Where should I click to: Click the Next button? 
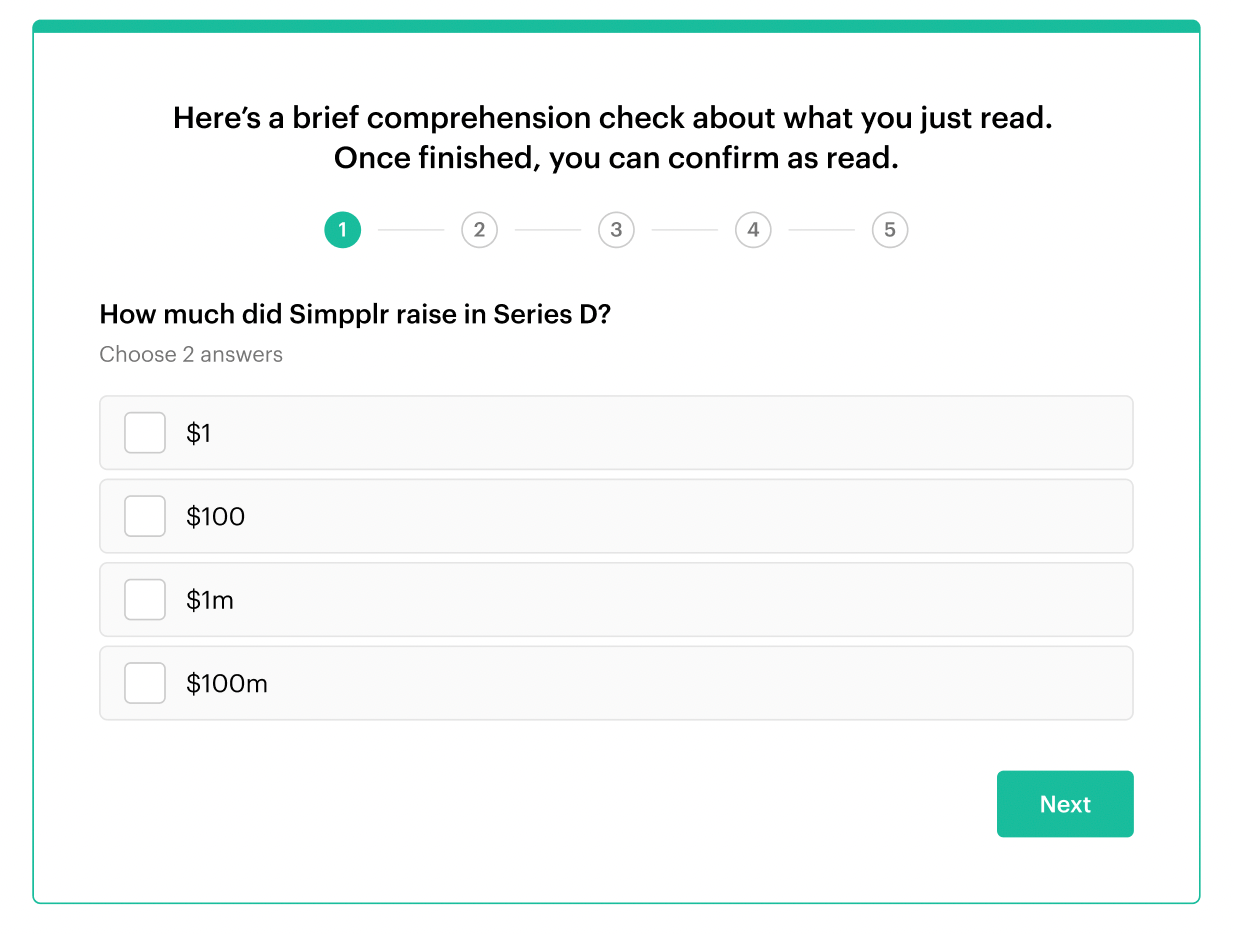1064,804
